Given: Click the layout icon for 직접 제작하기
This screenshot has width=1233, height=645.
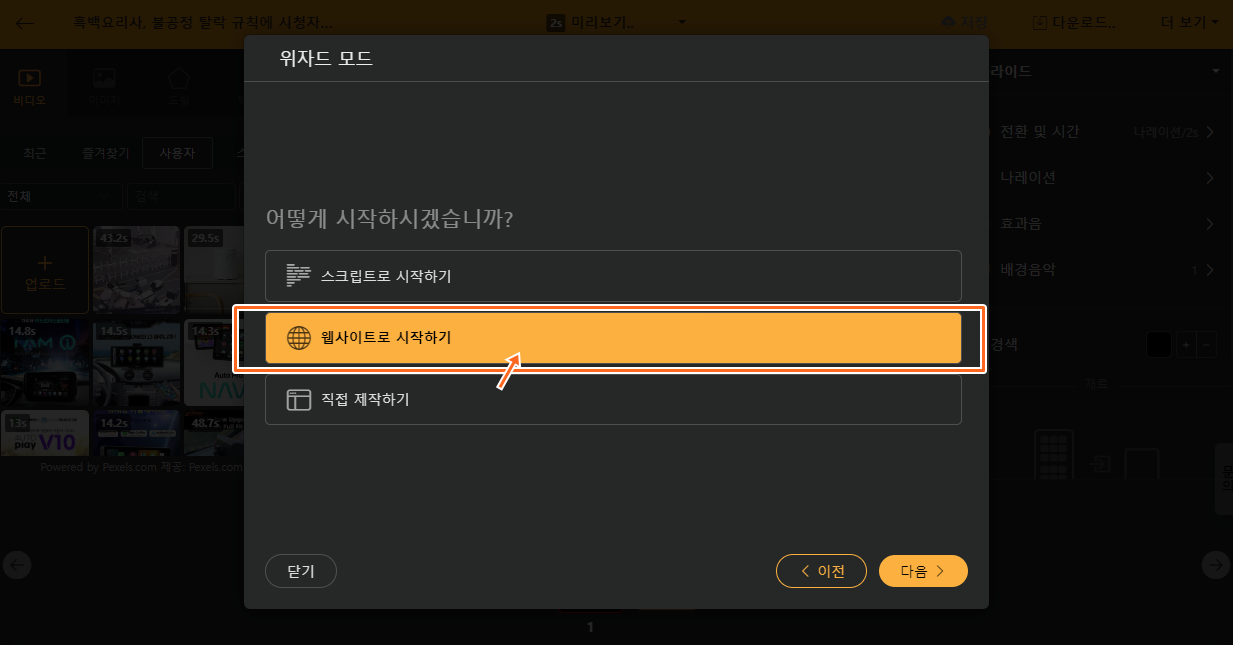Looking at the screenshot, I should click(299, 400).
